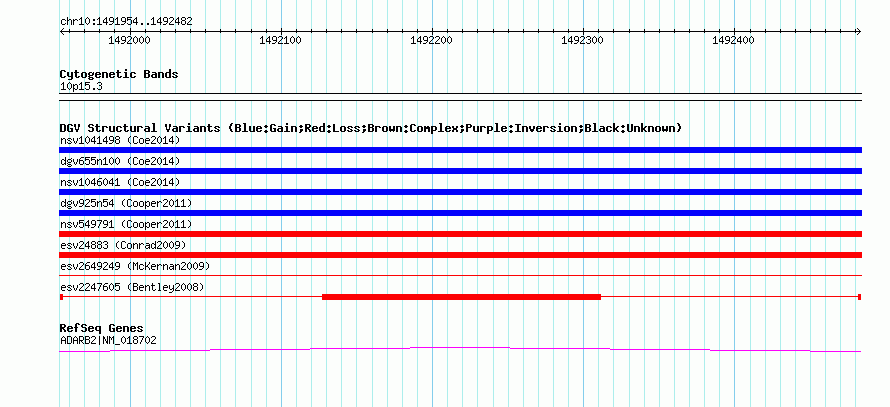Click the blue gain bar of dgv655n100
Viewport: 890px width, 407px height.
point(460,171)
